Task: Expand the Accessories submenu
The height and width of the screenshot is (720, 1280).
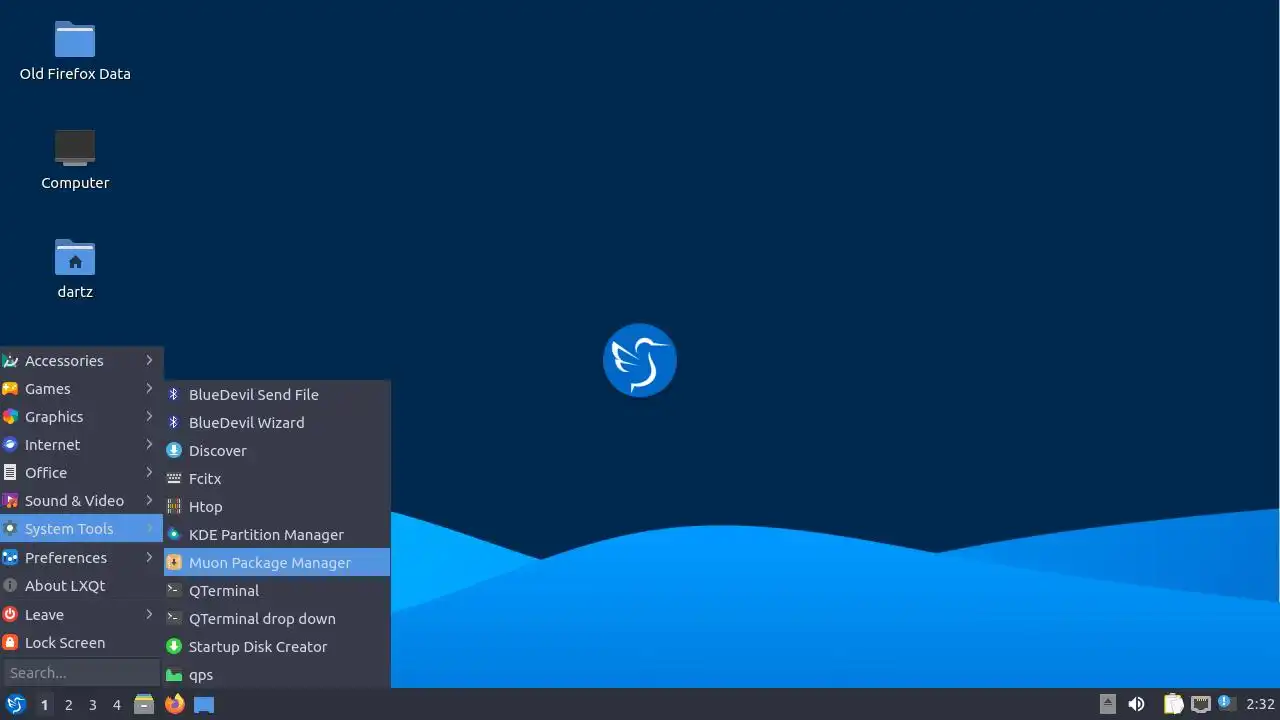Action: pyautogui.click(x=81, y=360)
